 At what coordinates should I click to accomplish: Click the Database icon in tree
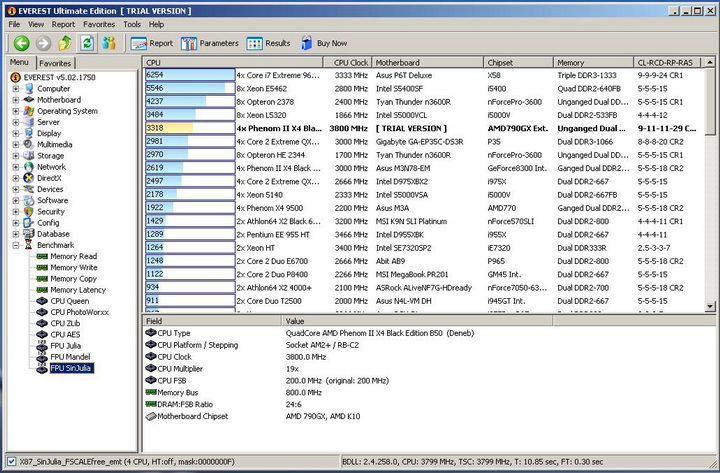click(x=29, y=234)
